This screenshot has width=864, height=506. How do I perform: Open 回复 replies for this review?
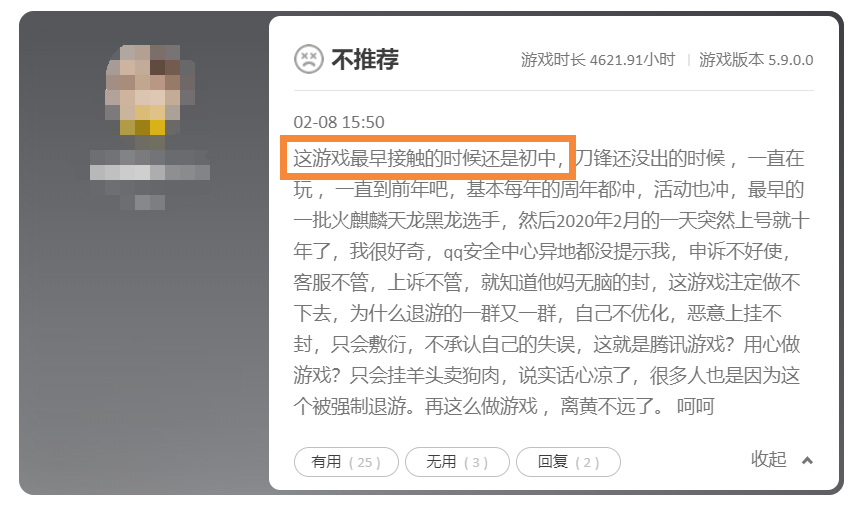(568, 462)
